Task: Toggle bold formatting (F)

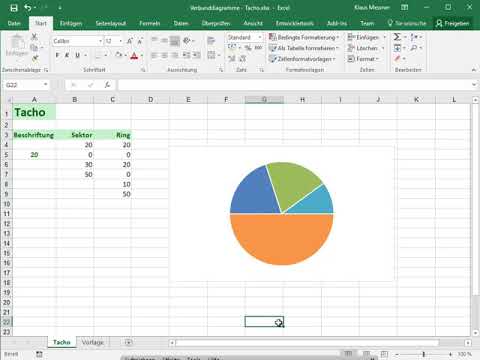Action: coord(57,55)
